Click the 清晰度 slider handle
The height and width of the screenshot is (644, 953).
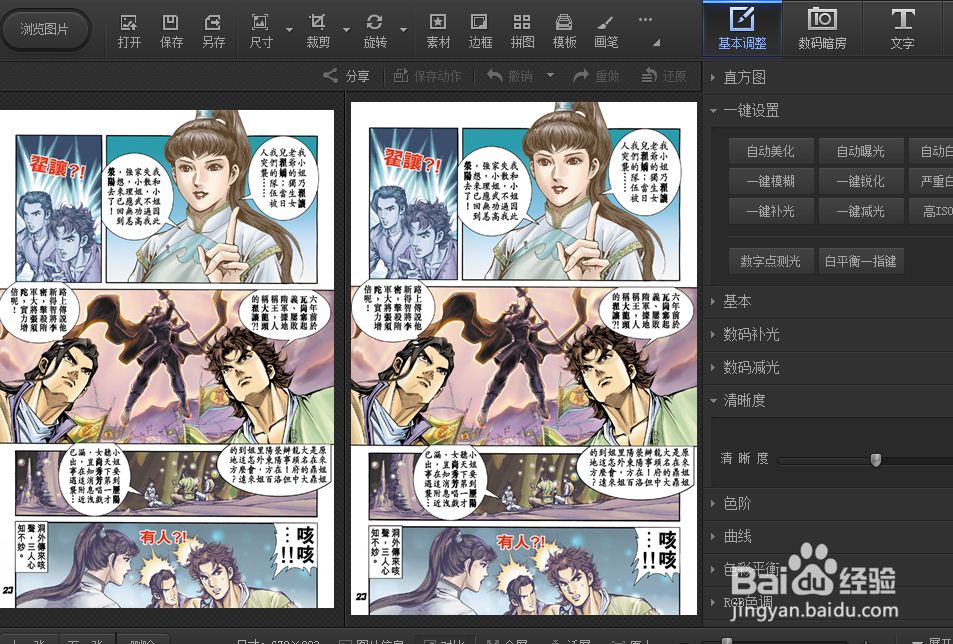[876, 460]
